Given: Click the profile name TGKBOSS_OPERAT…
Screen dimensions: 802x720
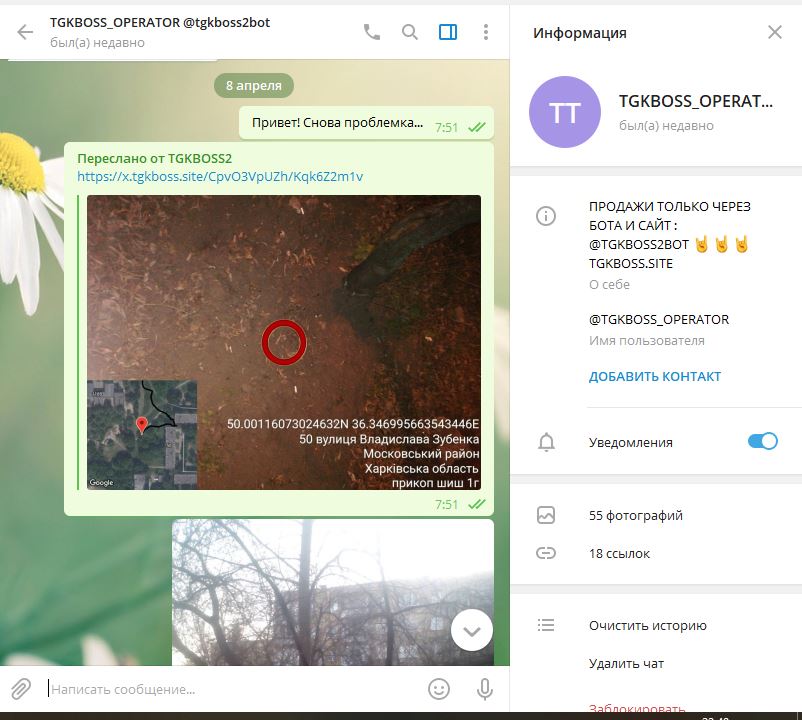Looking at the screenshot, I should coord(696,101).
